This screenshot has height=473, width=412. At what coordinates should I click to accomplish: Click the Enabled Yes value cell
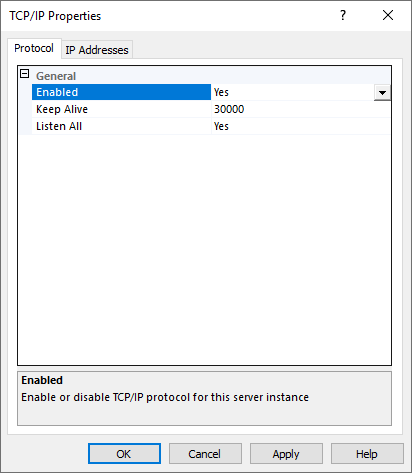click(293, 92)
